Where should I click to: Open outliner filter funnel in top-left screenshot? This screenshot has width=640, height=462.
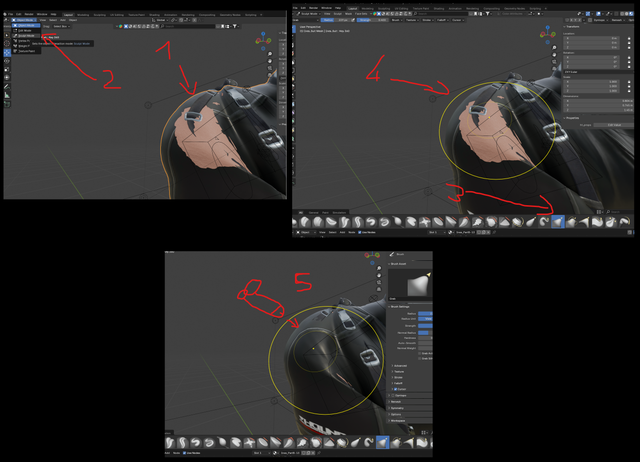tap(235, 26)
